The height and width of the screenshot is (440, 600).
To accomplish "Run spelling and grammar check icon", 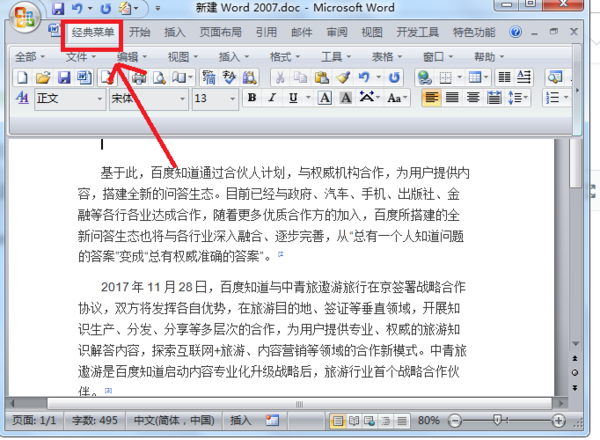I will (229, 78).
